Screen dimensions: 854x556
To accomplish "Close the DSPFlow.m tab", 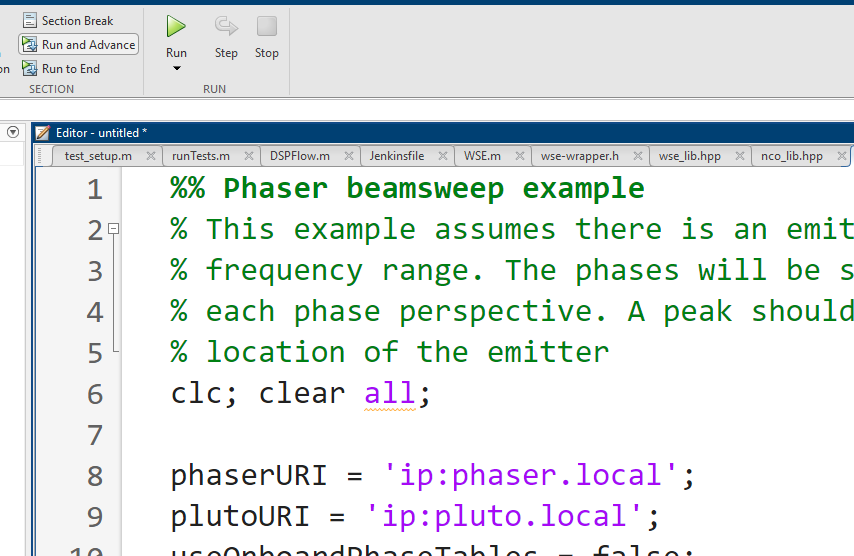I will click(349, 156).
